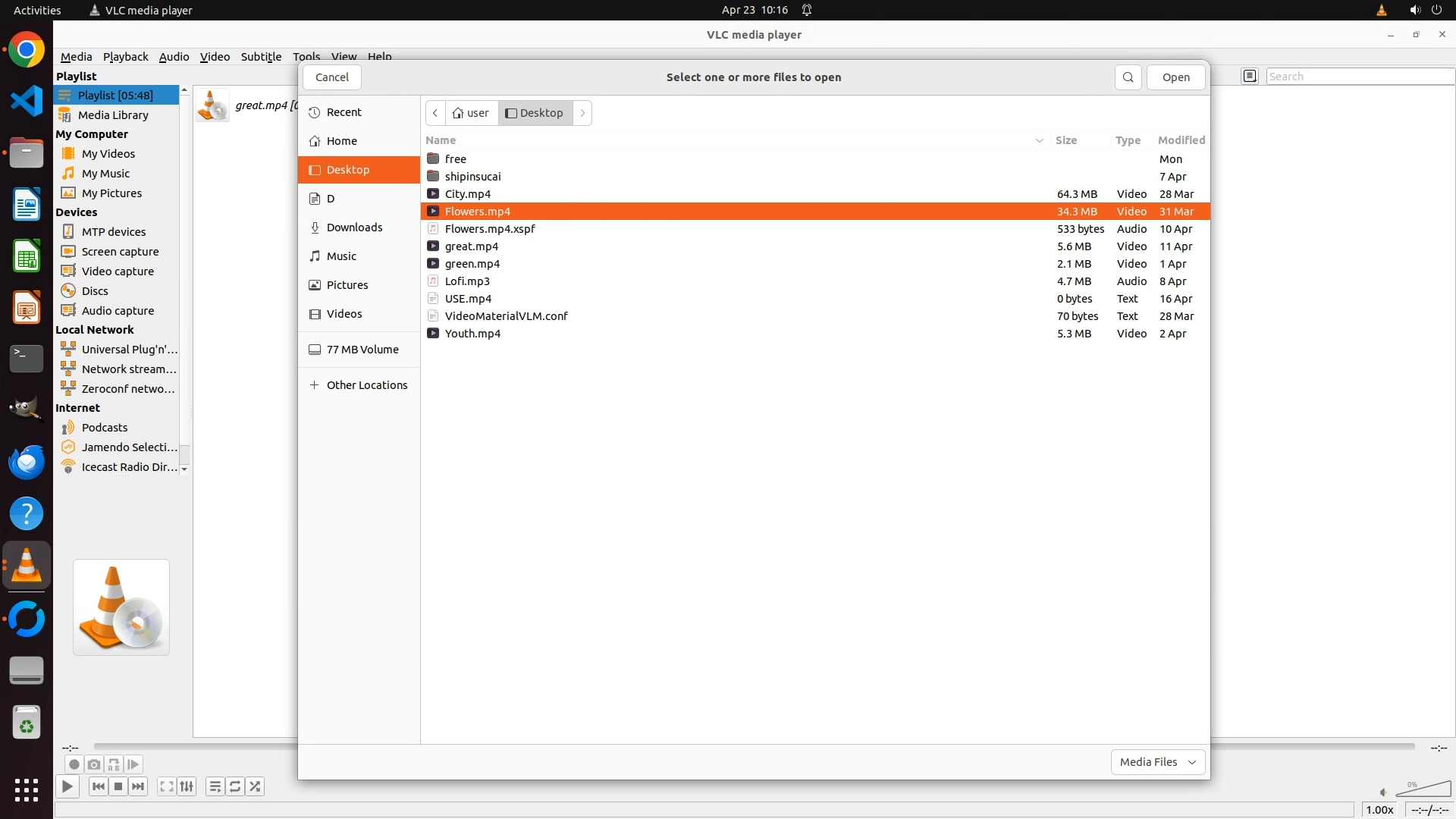
Task: Open the Playback menu
Action: [125, 57]
